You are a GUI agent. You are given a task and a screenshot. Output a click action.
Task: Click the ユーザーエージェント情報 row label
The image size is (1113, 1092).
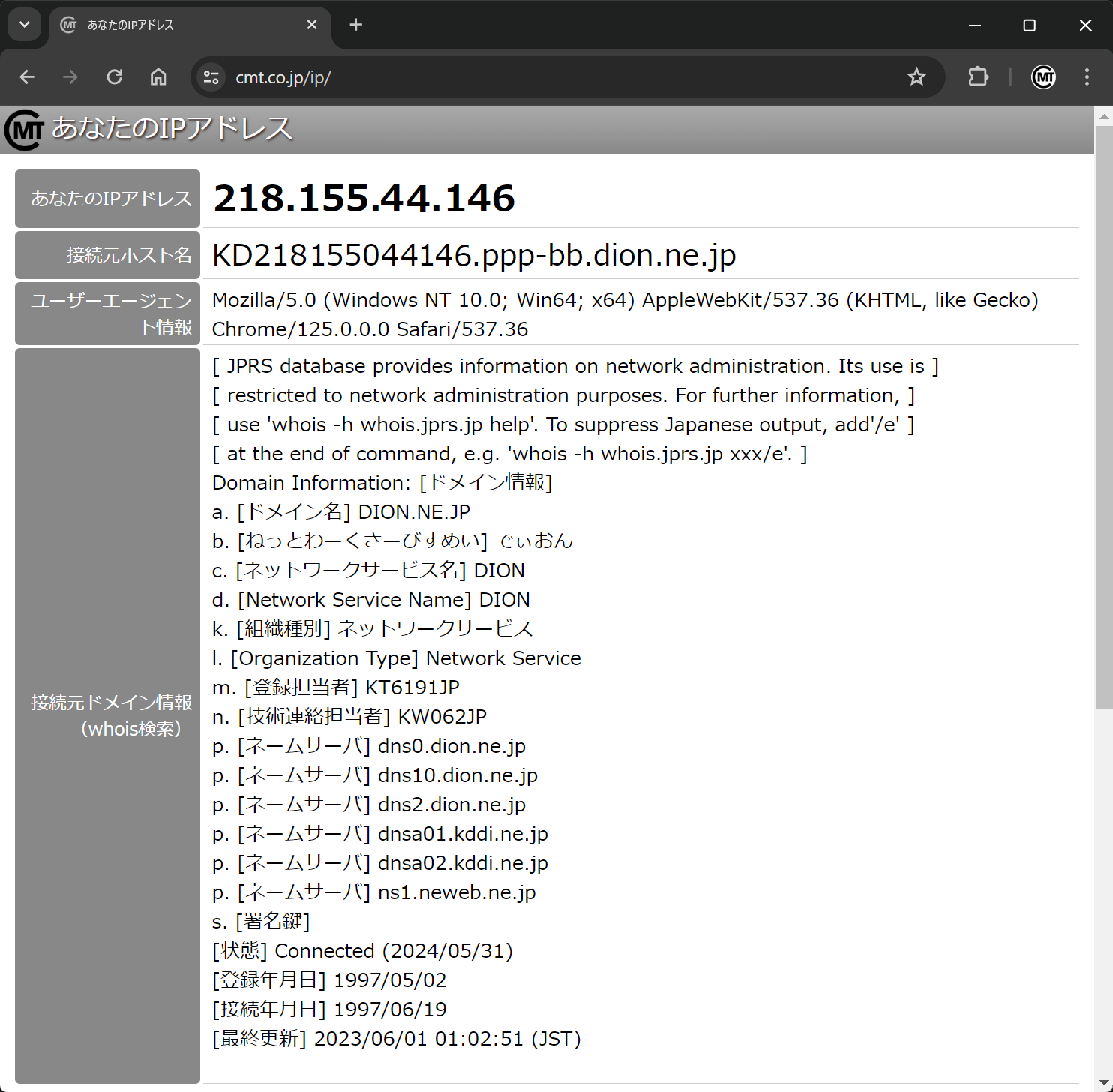tap(107, 313)
